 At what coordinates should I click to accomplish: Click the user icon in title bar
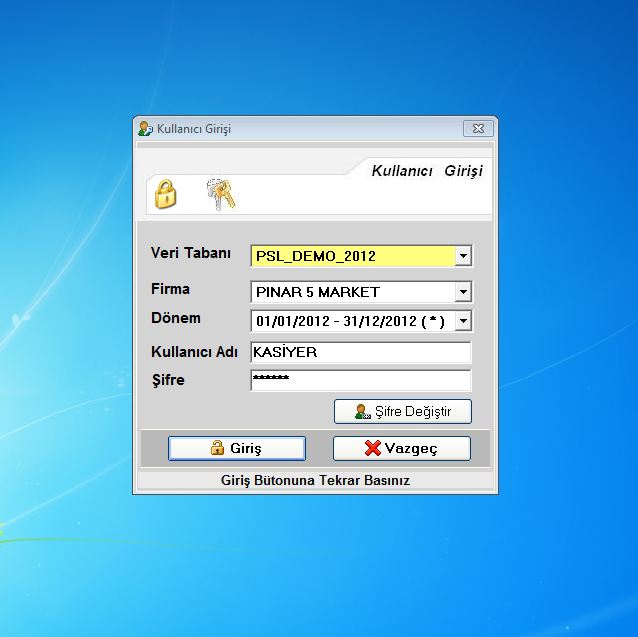click(145, 129)
